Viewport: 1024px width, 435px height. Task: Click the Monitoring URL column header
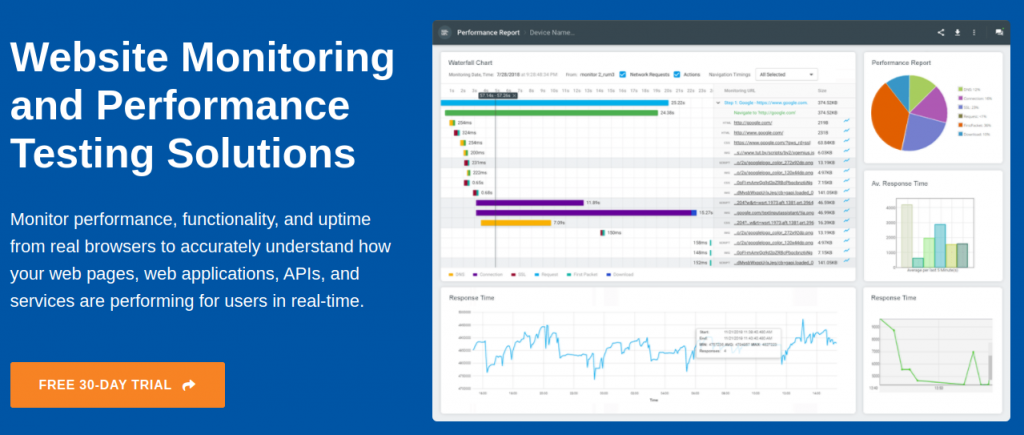click(x=741, y=91)
